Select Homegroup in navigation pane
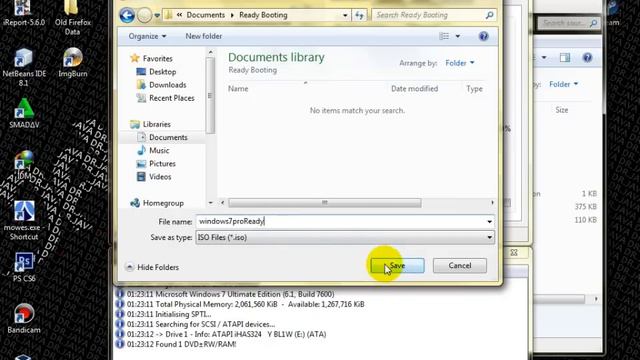Screen dimensions: 640x360 [x=163, y=203]
